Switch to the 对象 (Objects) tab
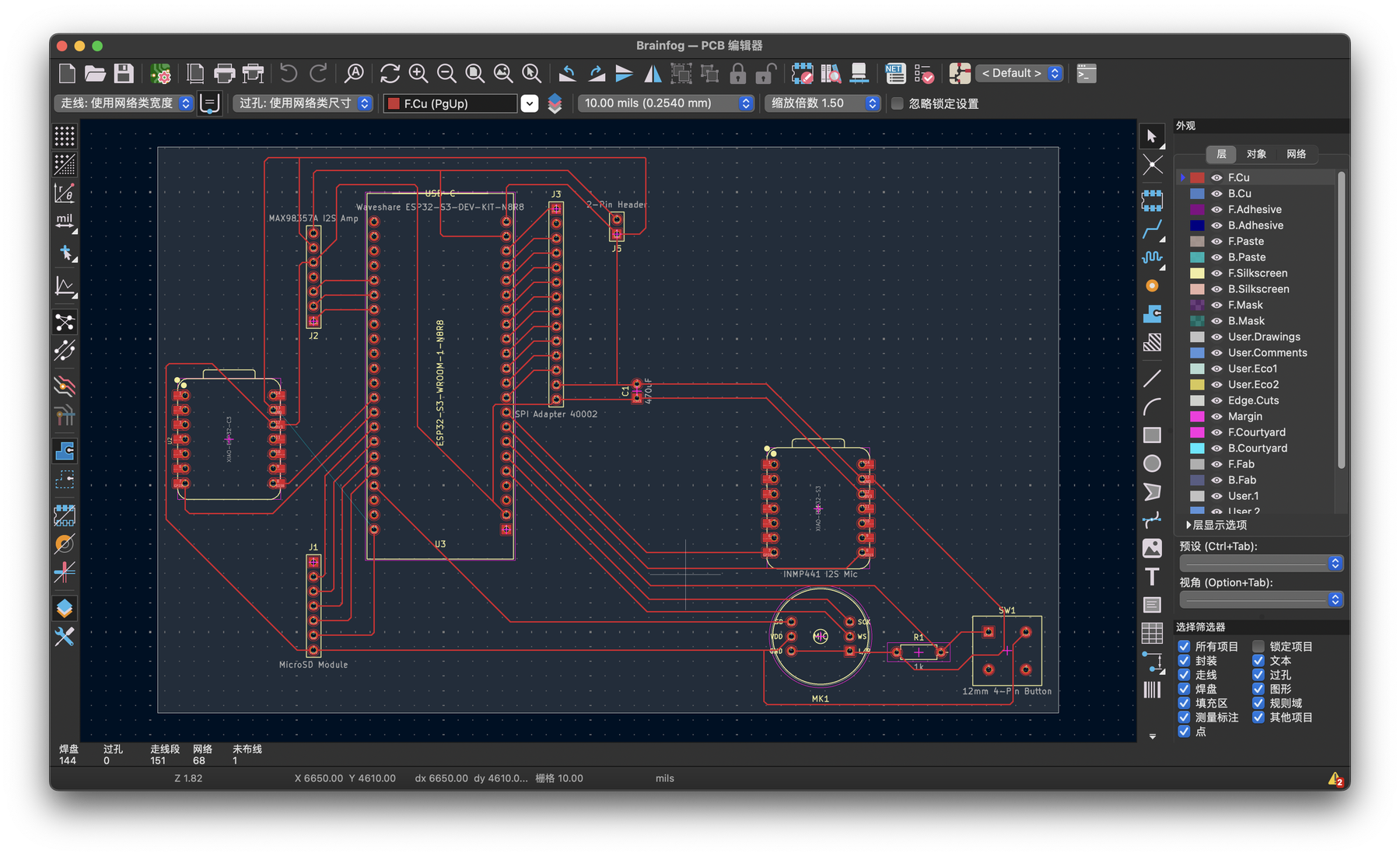The width and height of the screenshot is (1400, 856). [x=1256, y=154]
